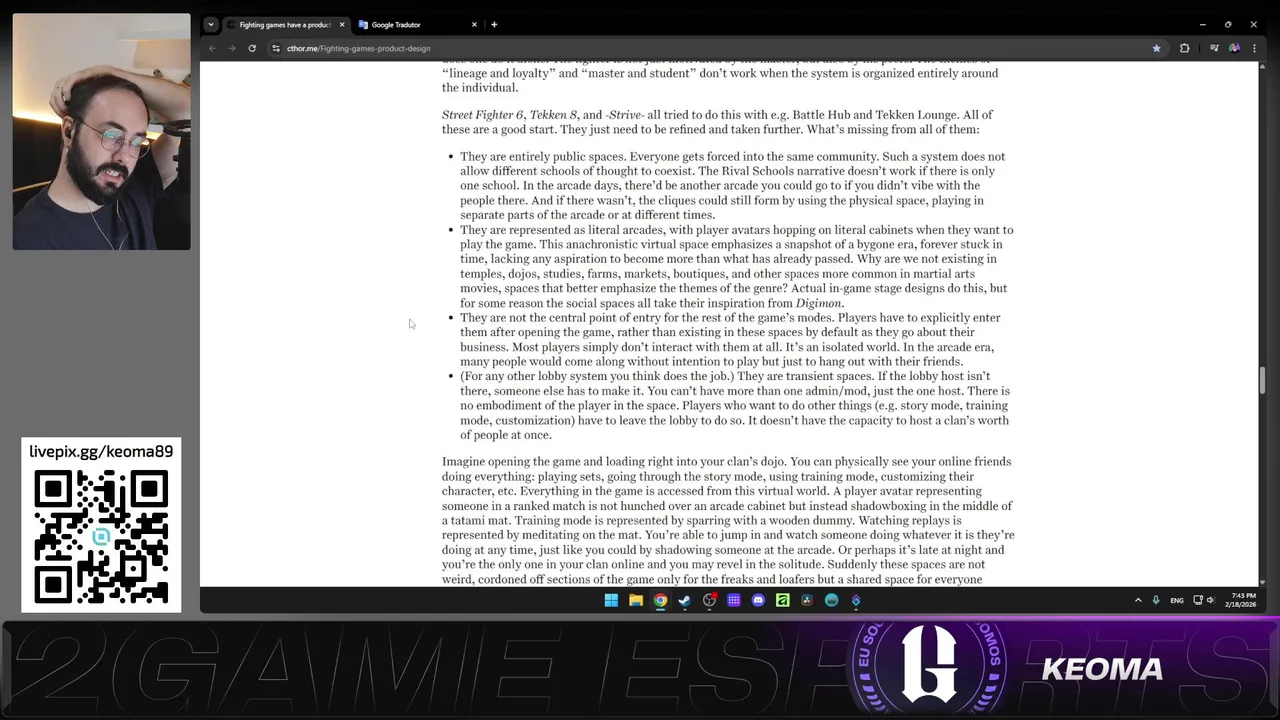The image size is (1280, 720).
Task: View site information for cthor.me
Action: coord(276,48)
